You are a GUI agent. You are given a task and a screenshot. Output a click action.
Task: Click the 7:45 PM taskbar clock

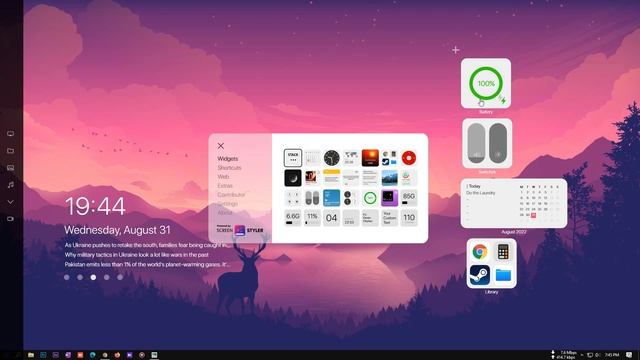(x=612, y=355)
